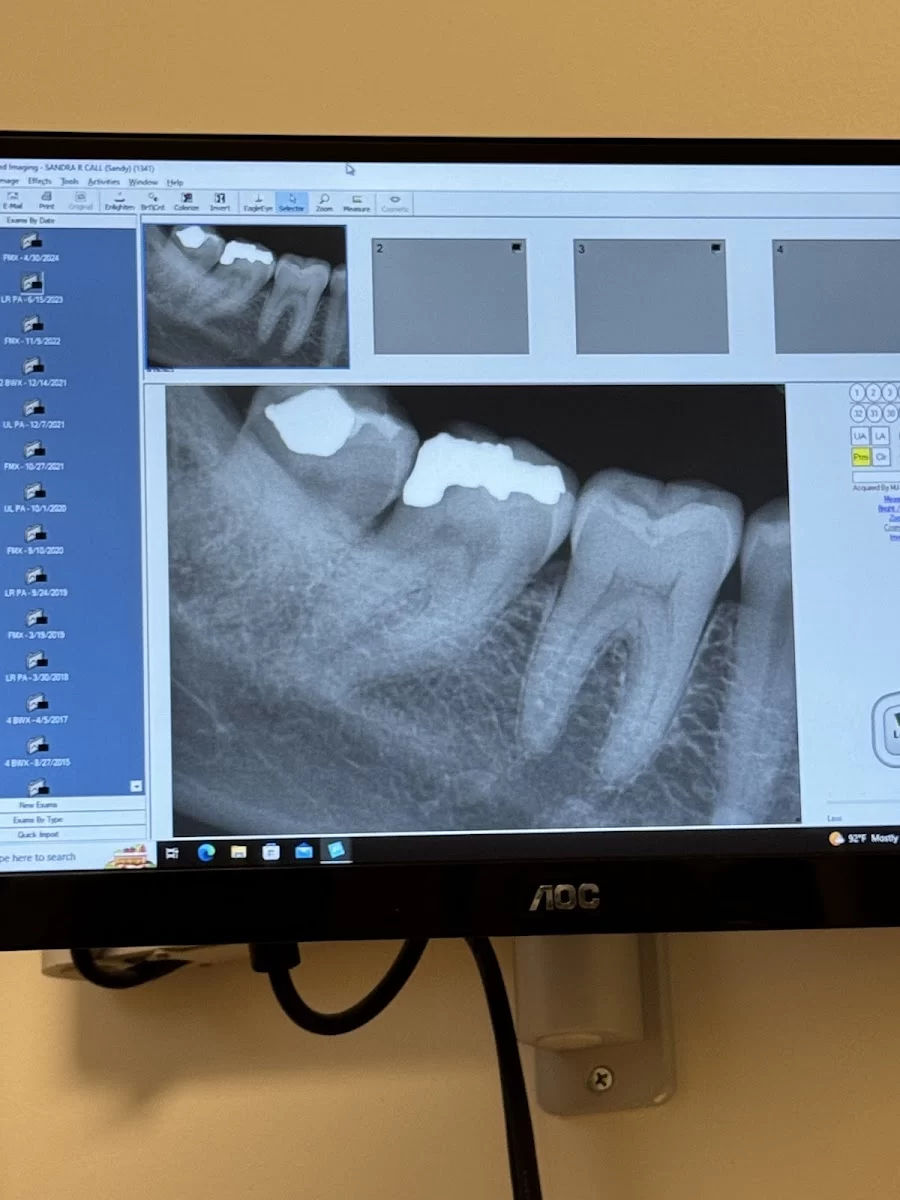The image size is (900, 1200).
Task: Open the Help menu
Action: 175,182
